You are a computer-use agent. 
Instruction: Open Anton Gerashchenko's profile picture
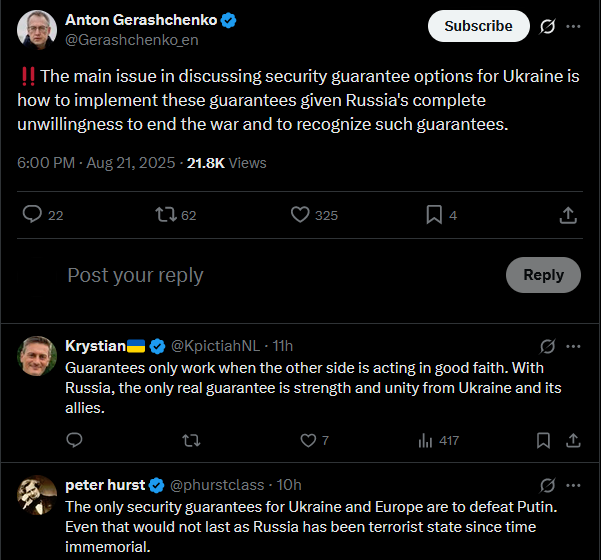[x=37, y=29]
